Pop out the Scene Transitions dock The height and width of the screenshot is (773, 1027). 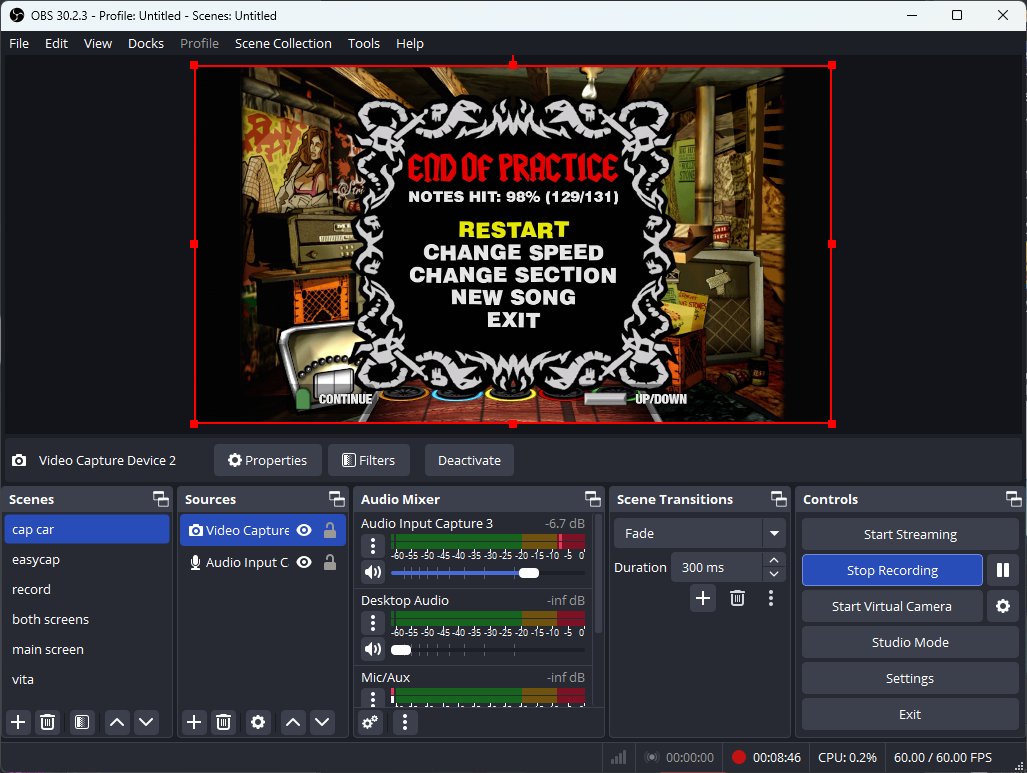tap(779, 499)
